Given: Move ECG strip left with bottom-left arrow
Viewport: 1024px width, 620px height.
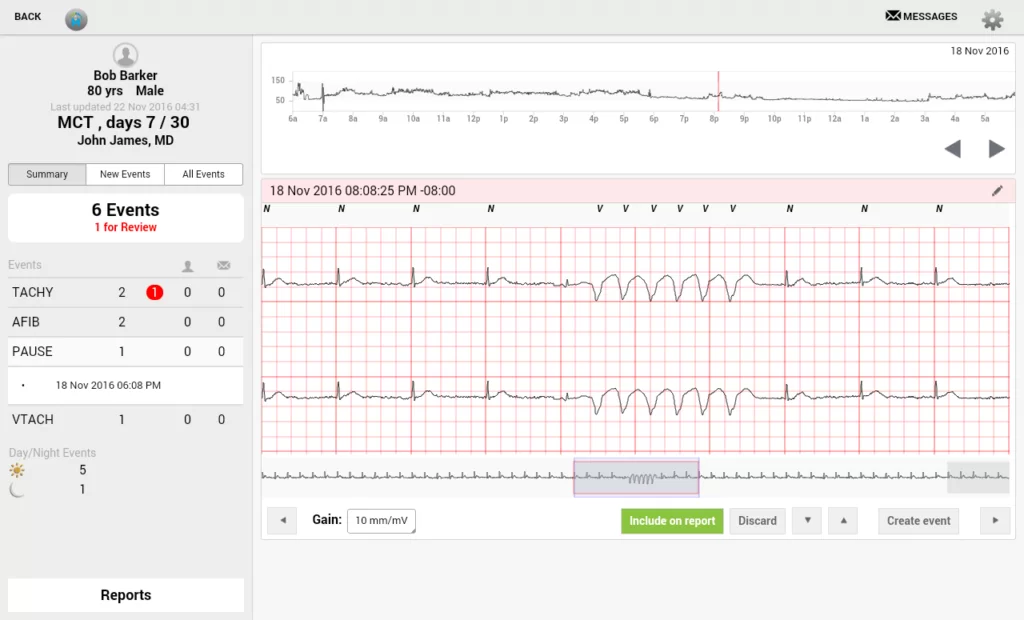Looking at the screenshot, I should 282,521.
